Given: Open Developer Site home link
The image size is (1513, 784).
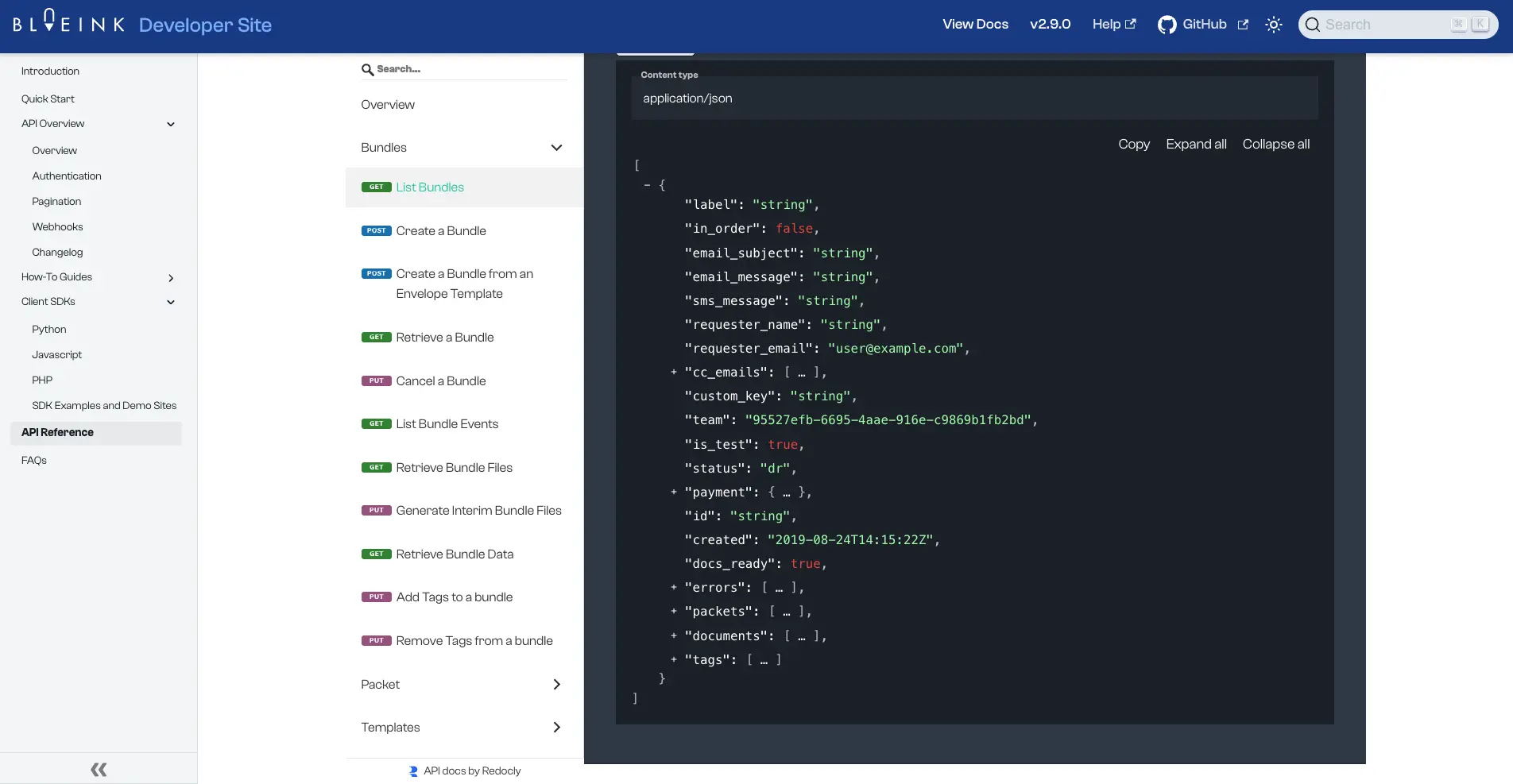Looking at the screenshot, I should click(205, 25).
